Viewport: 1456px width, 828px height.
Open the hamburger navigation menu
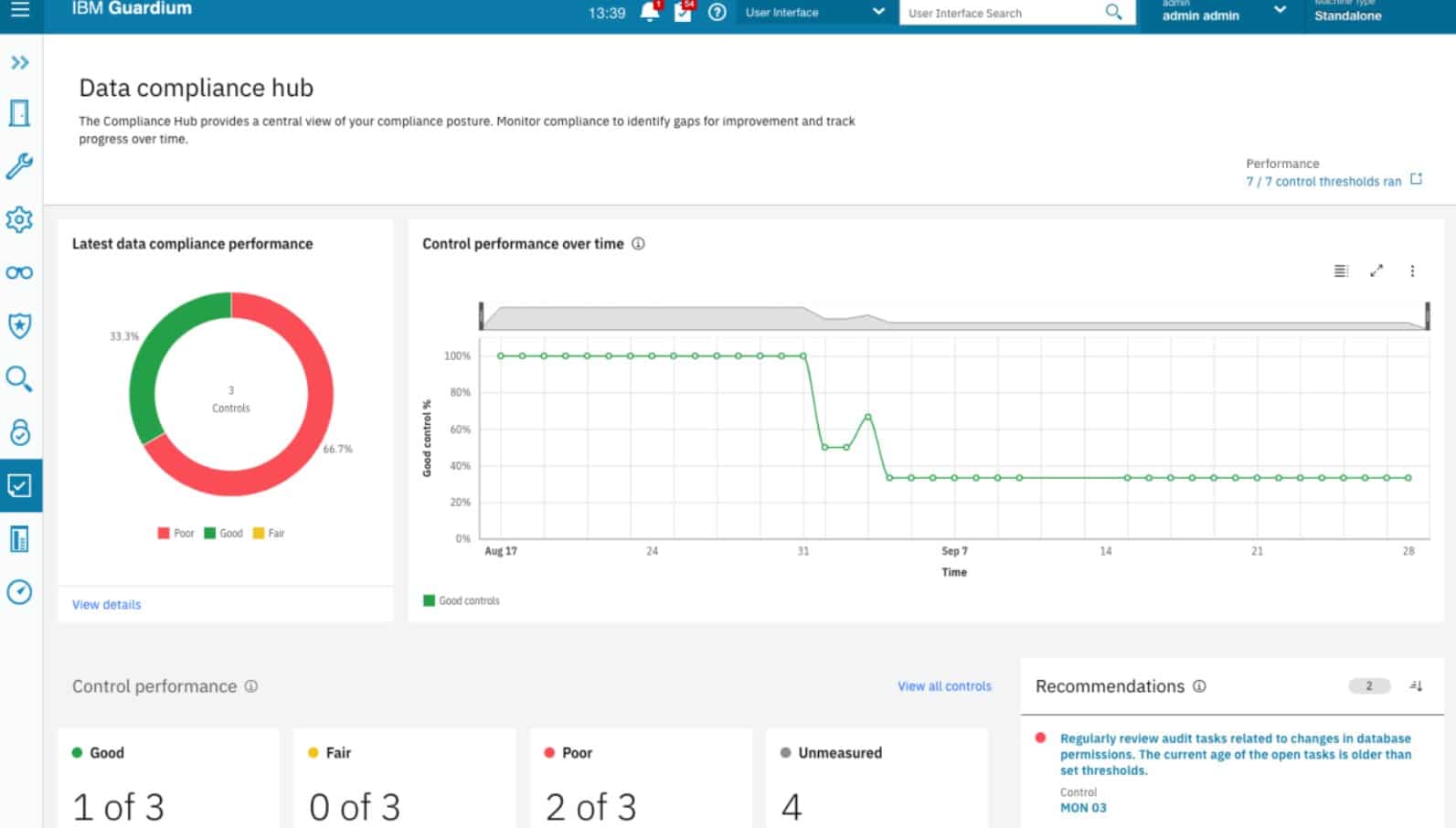(20, 10)
